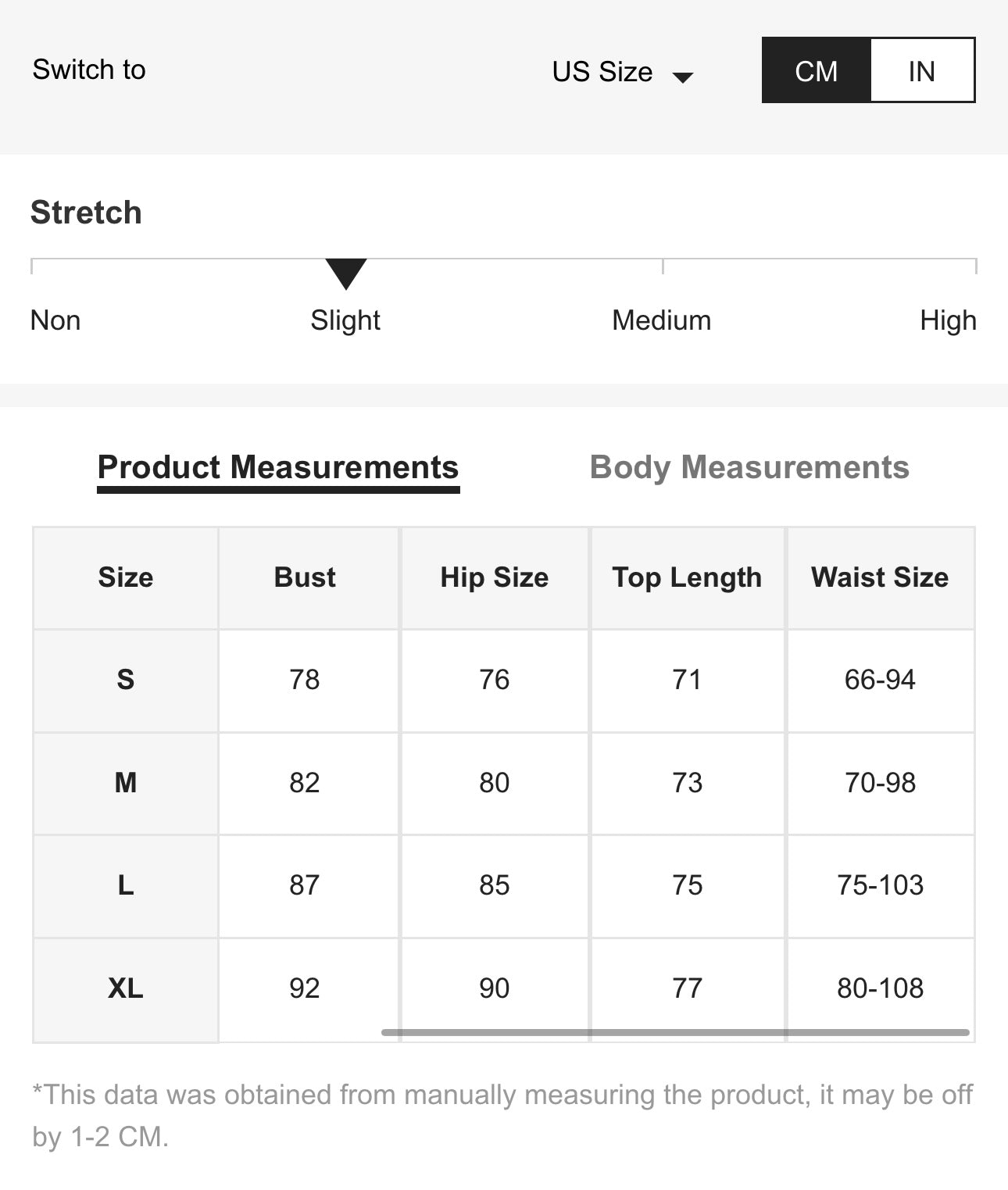Image resolution: width=1008 pixels, height=1190 pixels.
Task: Click the Size column header
Action: click(126, 577)
